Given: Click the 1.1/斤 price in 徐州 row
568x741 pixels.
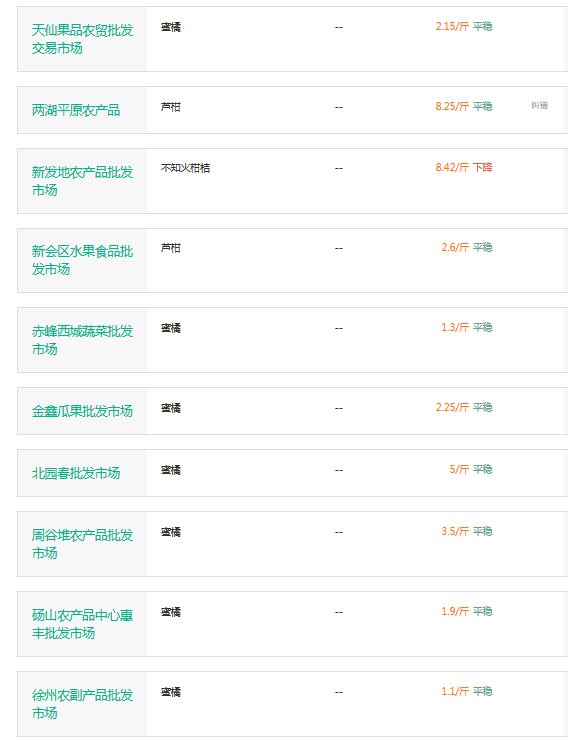Looking at the screenshot, I should 455,691.
